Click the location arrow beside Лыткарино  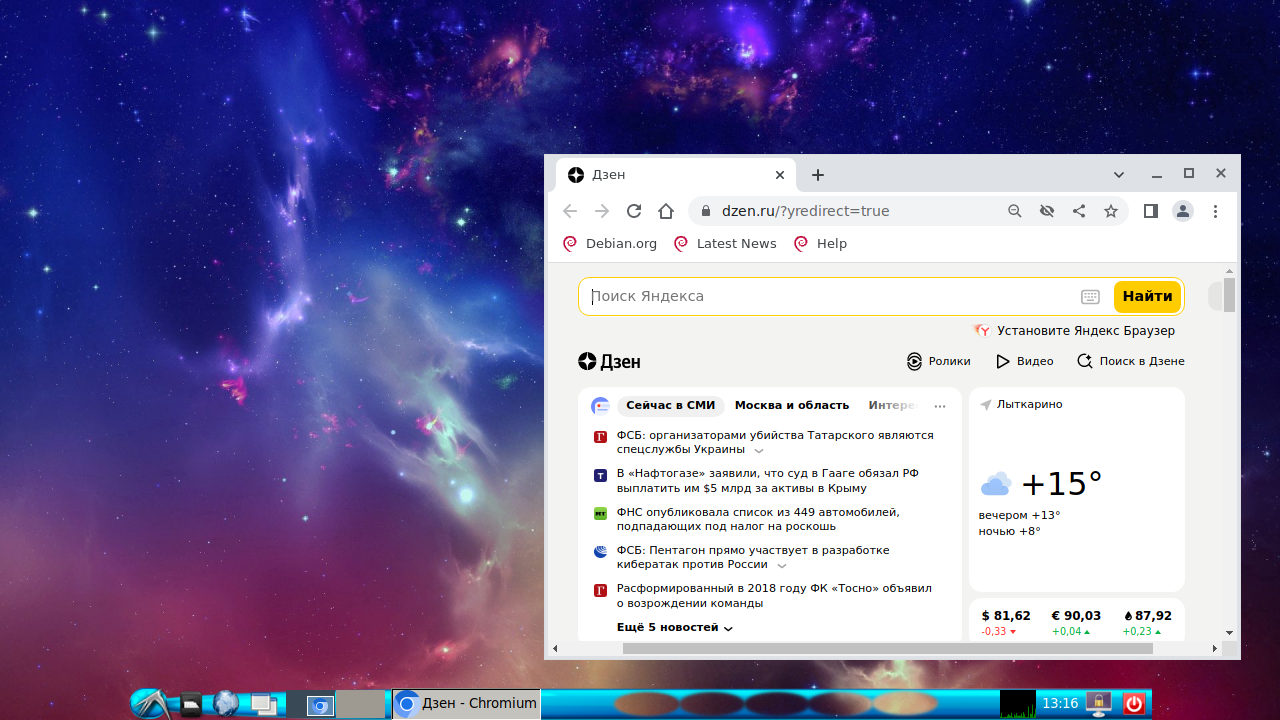[x=986, y=404]
